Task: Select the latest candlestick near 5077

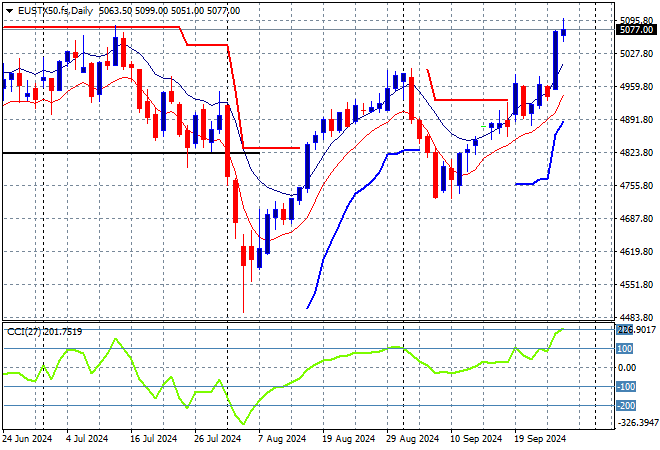Action: [564, 32]
